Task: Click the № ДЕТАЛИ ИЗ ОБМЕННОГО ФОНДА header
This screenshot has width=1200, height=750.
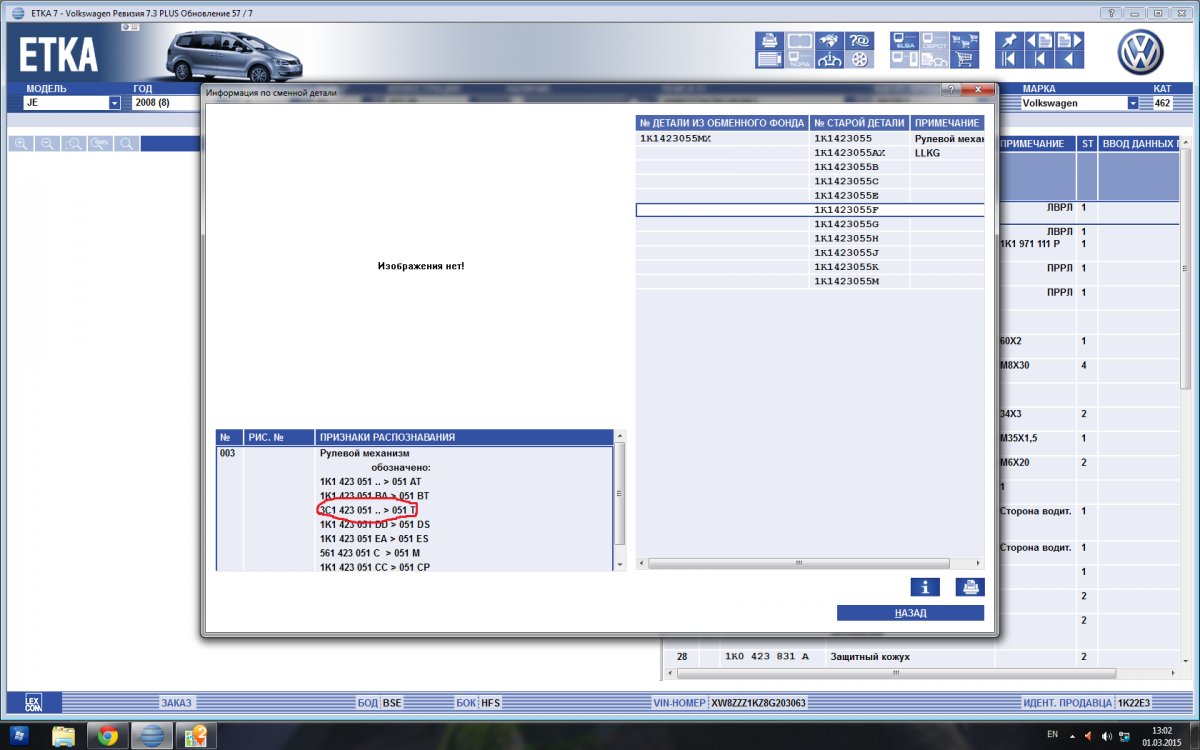Action: pyautogui.click(x=723, y=123)
